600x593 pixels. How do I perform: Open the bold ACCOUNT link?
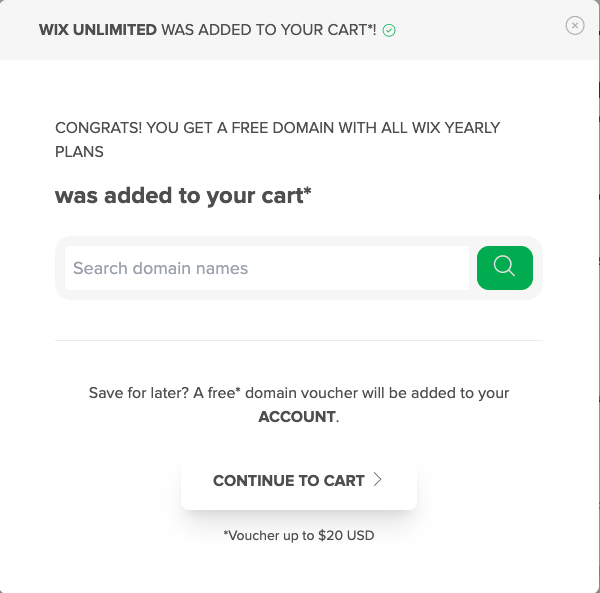[297, 417]
